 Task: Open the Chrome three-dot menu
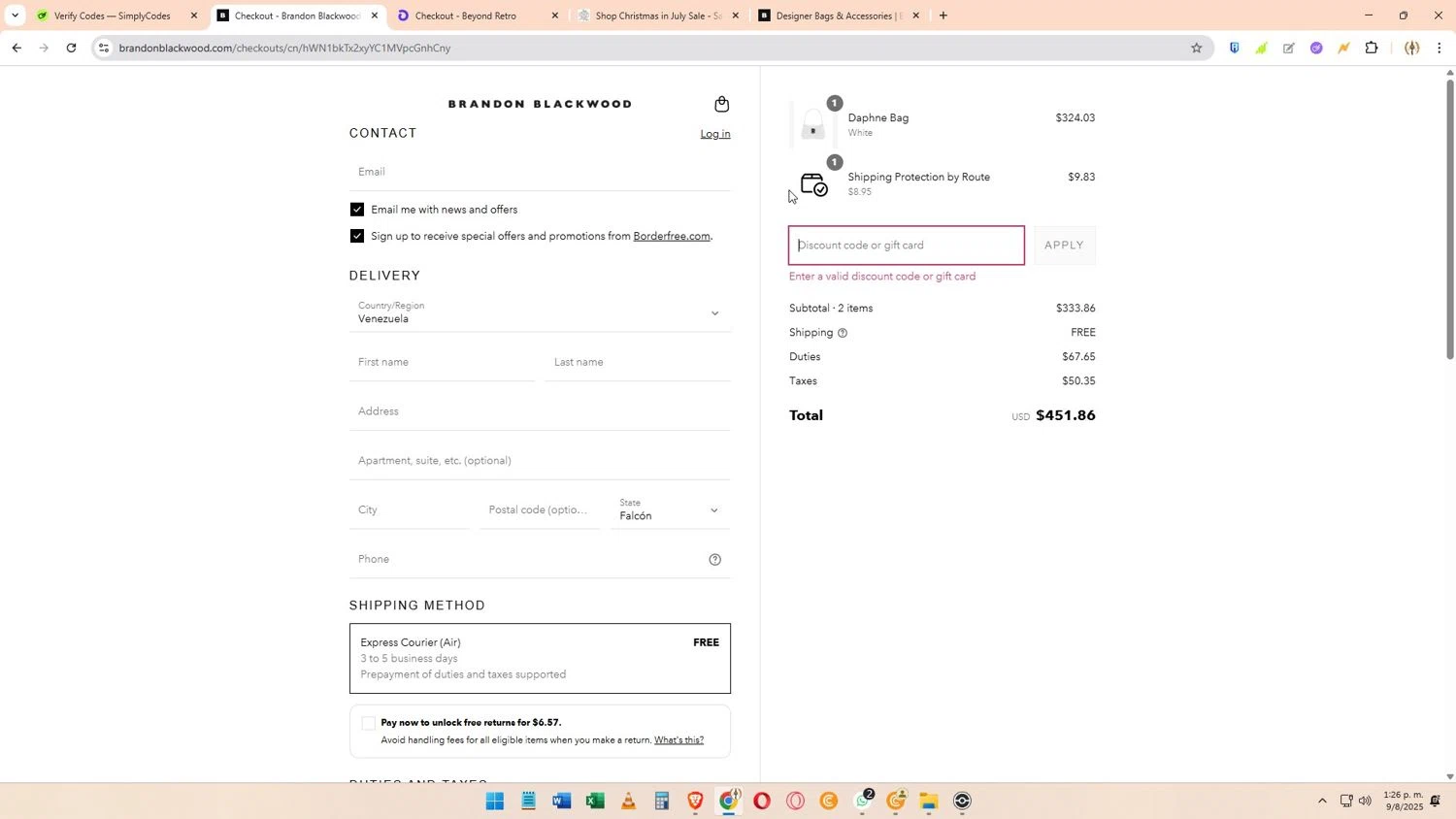click(x=1439, y=48)
